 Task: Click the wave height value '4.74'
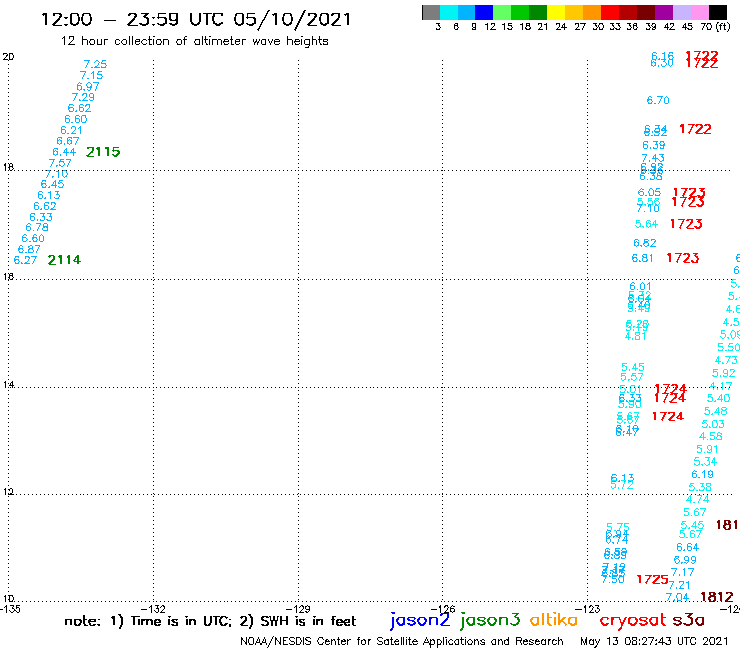click(x=698, y=499)
